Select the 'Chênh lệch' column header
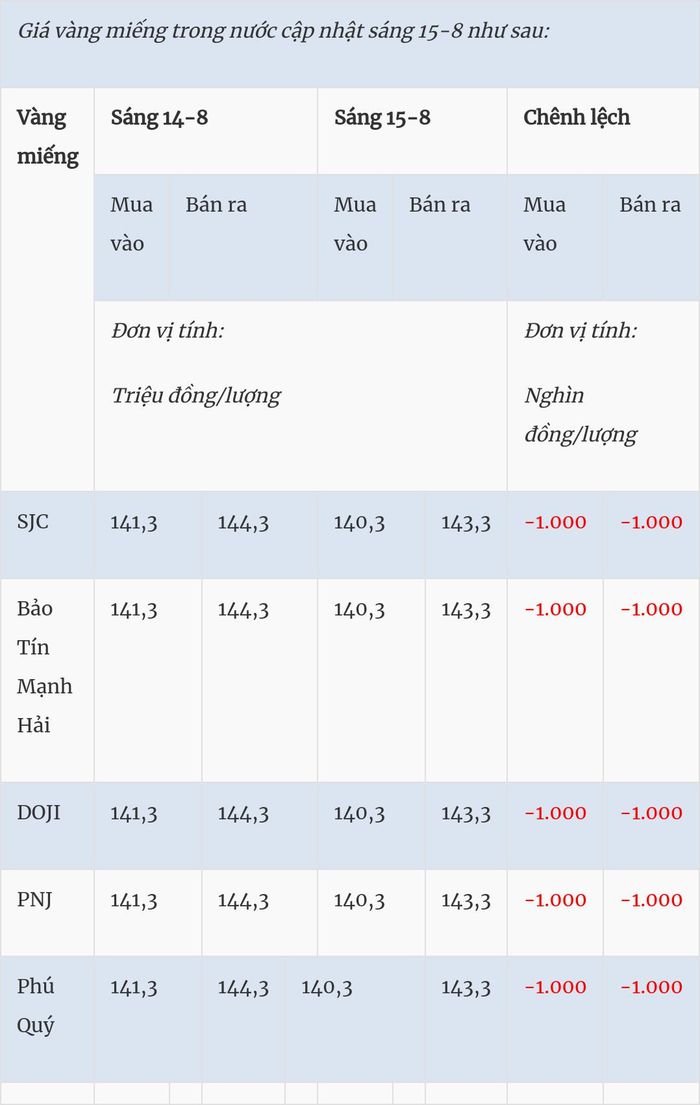This screenshot has width=700, height=1105. (577, 117)
